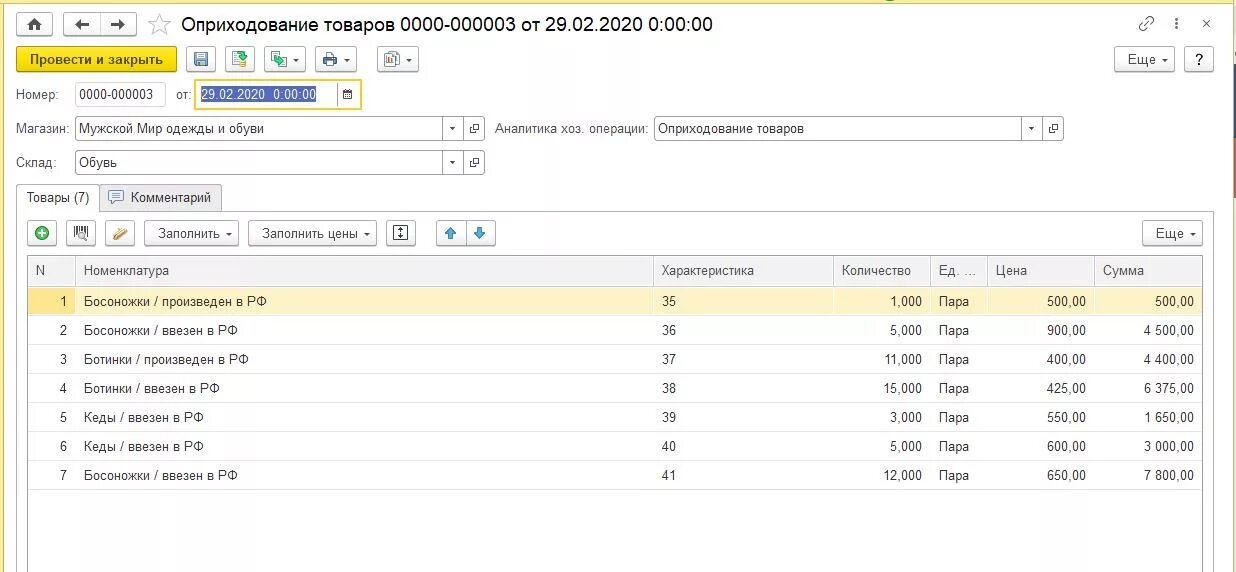1236x572 pixels.
Task: Open Склад field link button
Action: (475, 162)
